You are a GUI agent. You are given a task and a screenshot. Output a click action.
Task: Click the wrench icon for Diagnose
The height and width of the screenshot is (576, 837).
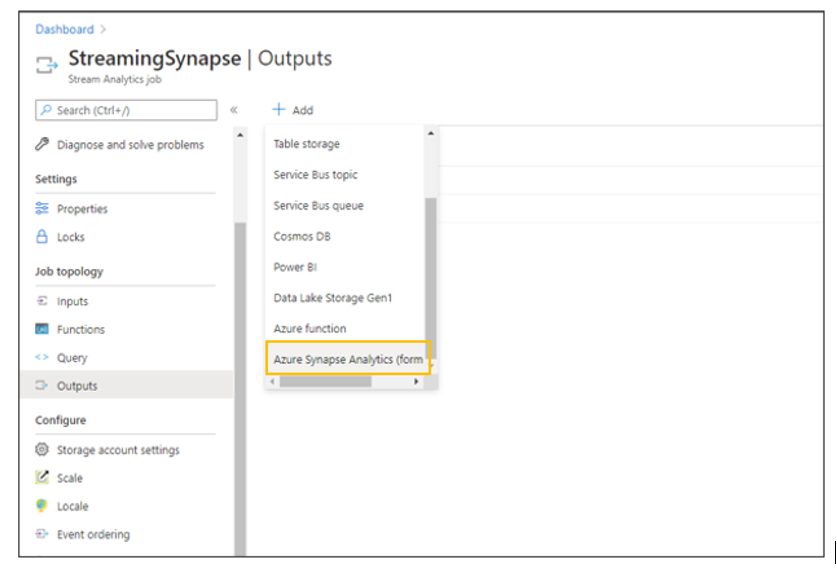click(x=42, y=144)
